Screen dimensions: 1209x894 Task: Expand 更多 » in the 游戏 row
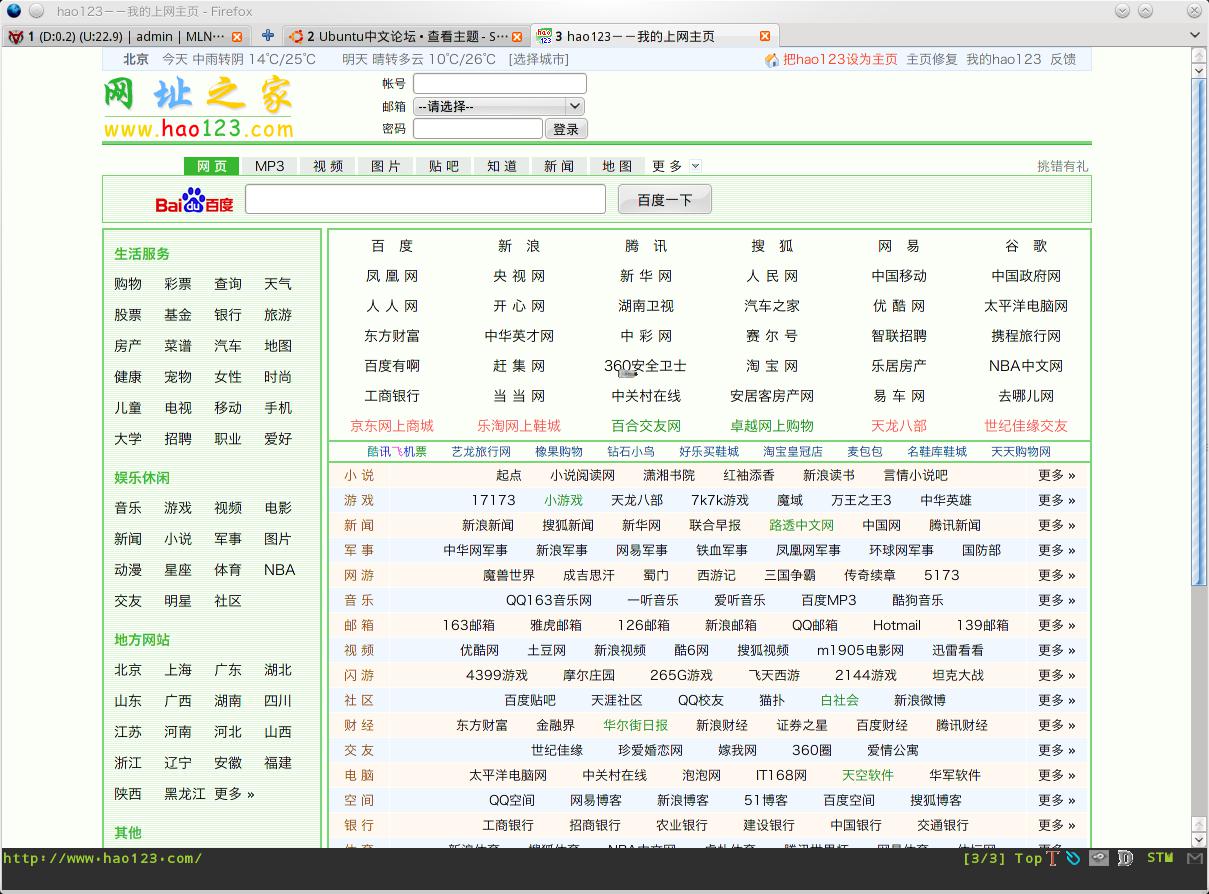pyautogui.click(x=1057, y=500)
